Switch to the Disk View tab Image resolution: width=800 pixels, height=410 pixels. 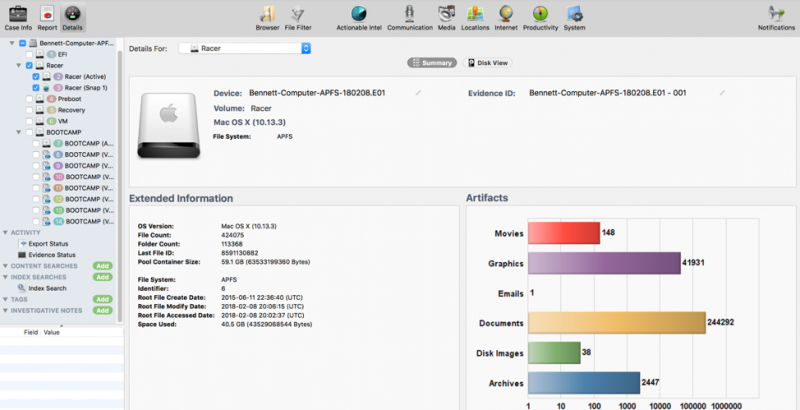pyautogui.click(x=489, y=63)
